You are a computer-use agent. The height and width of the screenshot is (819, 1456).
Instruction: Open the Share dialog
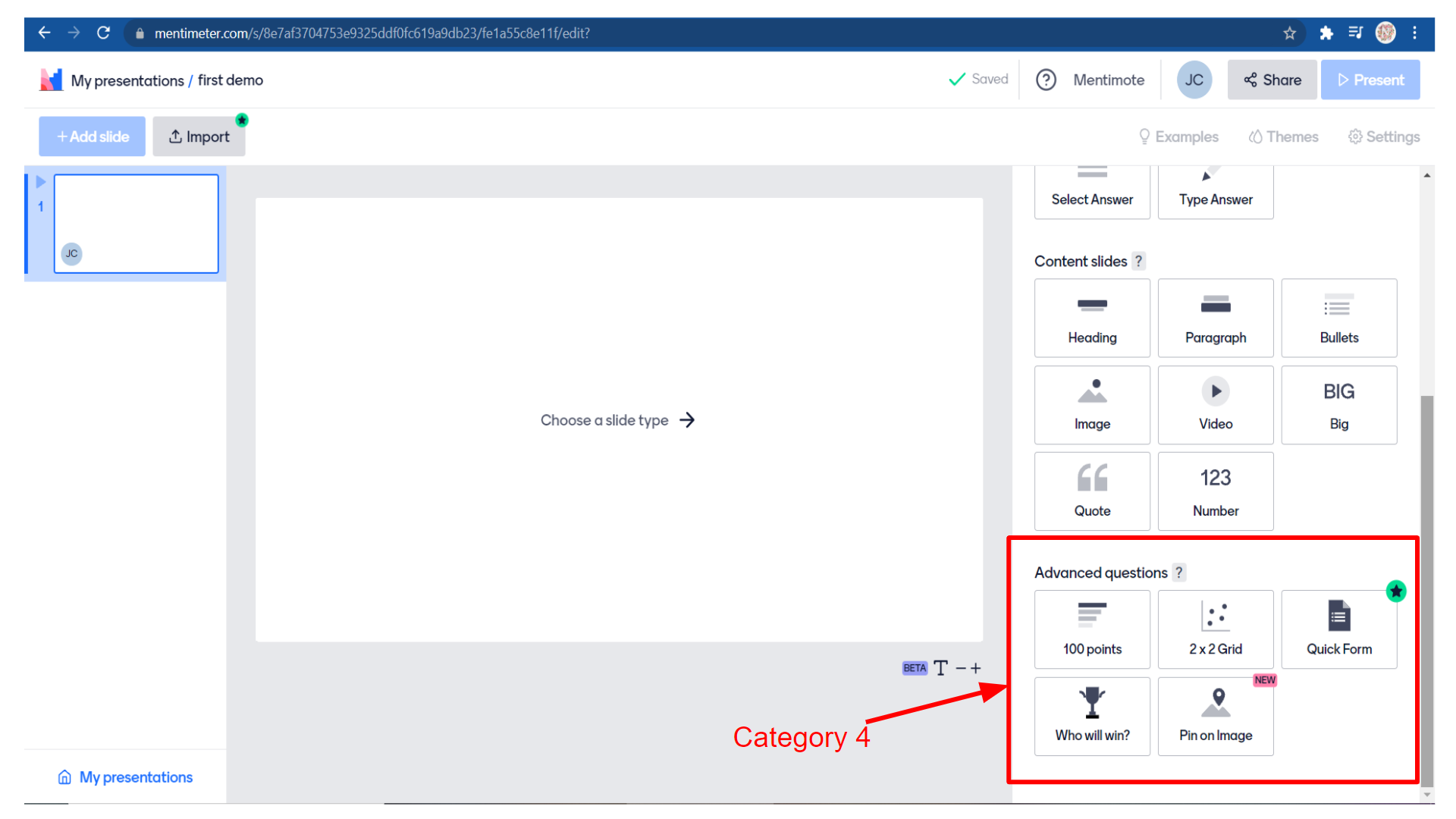pos(1272,80)
